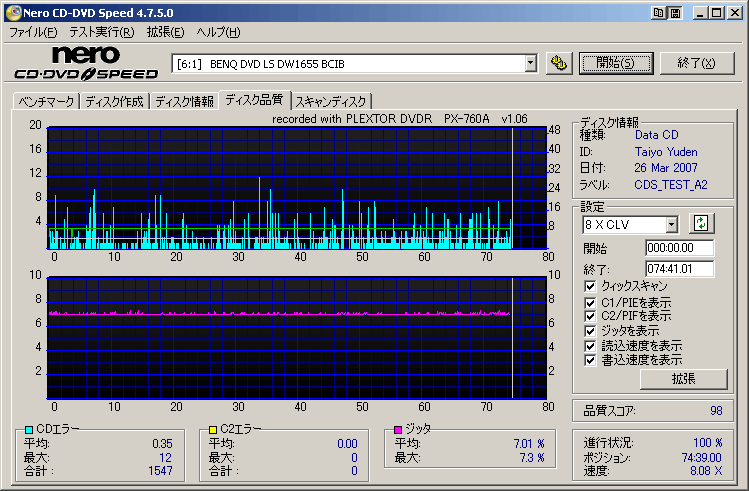Click the 終了(X) exit button
749x491 pixels.
(696, 63)
